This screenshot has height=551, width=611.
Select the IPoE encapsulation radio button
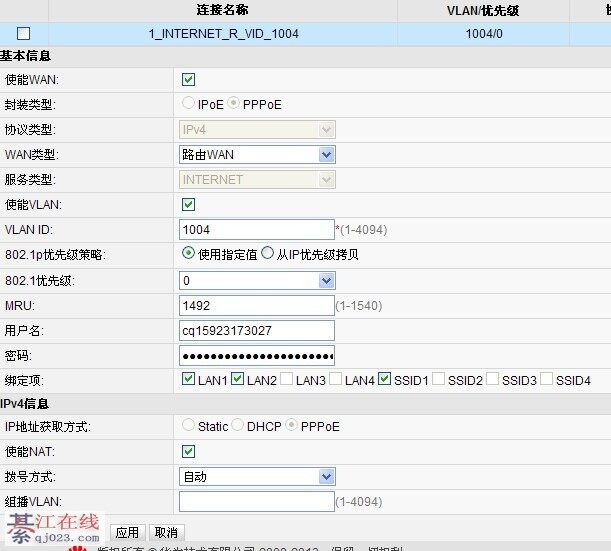[188, 104]
